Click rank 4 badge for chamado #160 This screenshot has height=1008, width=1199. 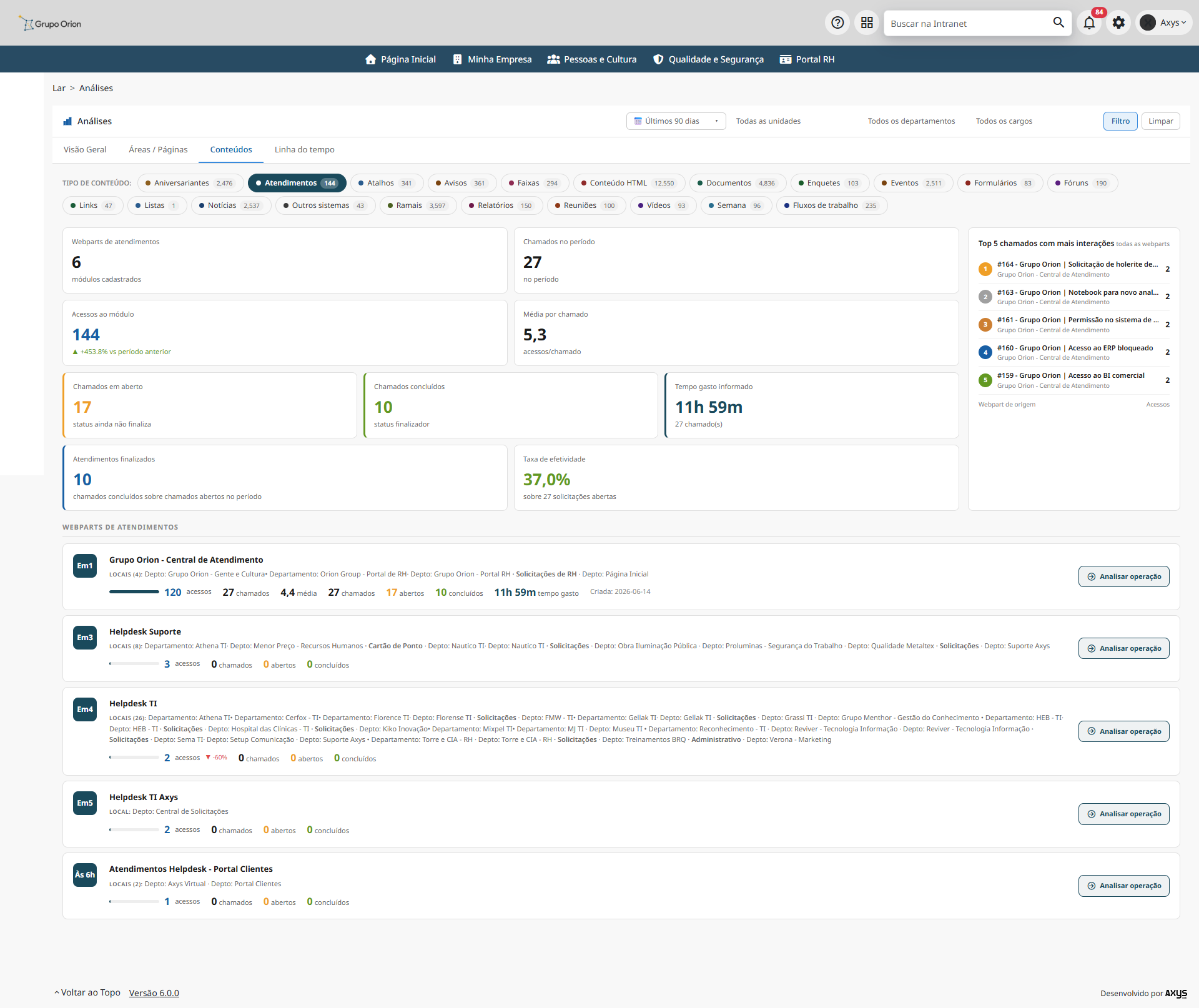(x=985, y=352)
